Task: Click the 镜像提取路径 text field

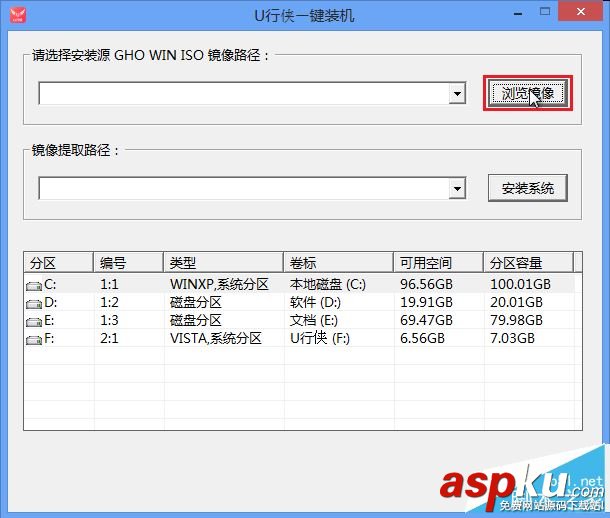Action: tap(244, 189)
